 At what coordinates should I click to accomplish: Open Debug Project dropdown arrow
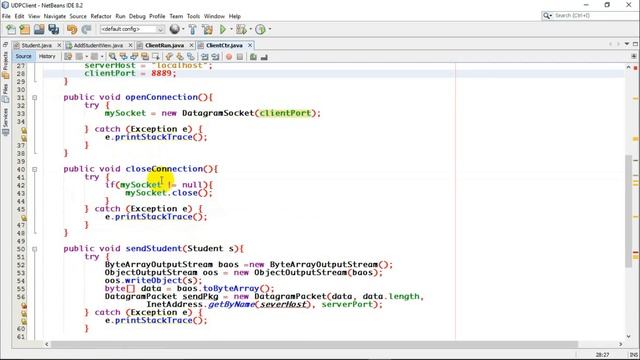250,29
